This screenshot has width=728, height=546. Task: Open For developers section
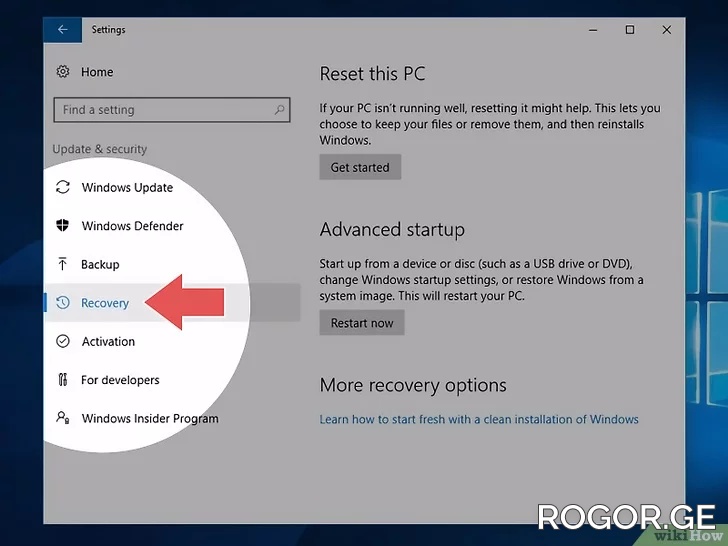(x=120, y=380)
